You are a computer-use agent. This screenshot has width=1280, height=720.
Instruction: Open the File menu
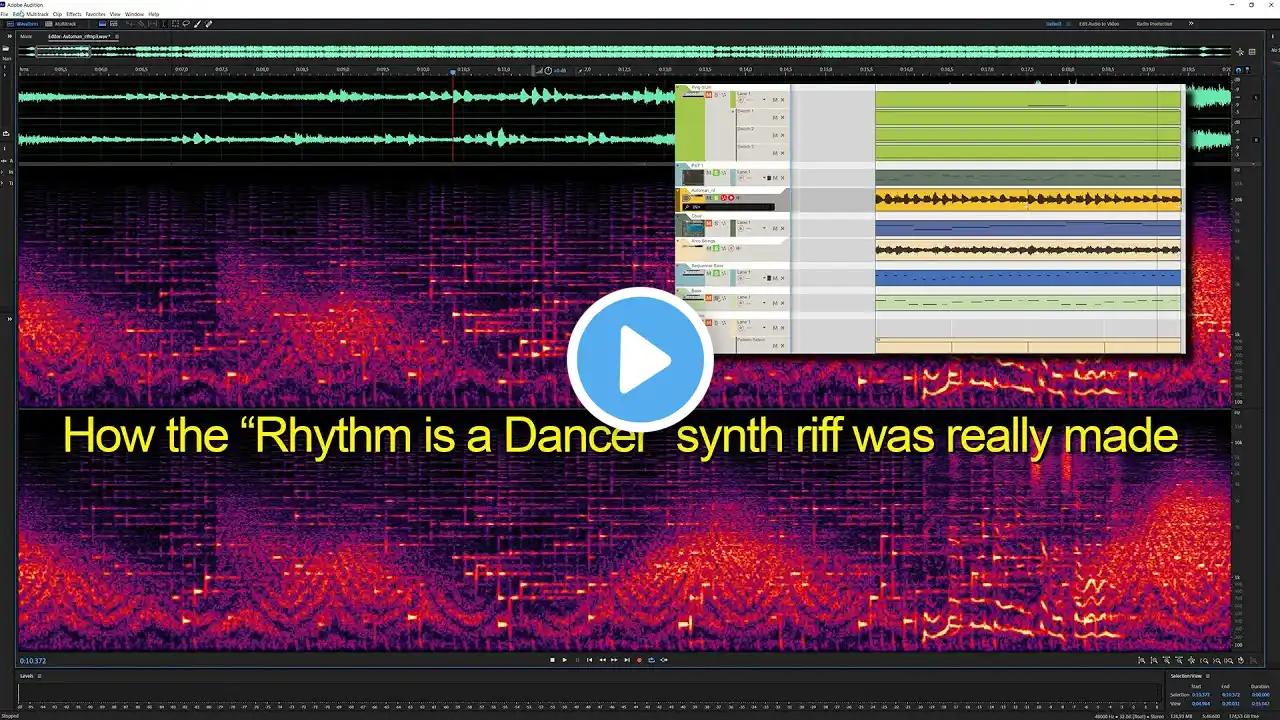pos(5,14)
